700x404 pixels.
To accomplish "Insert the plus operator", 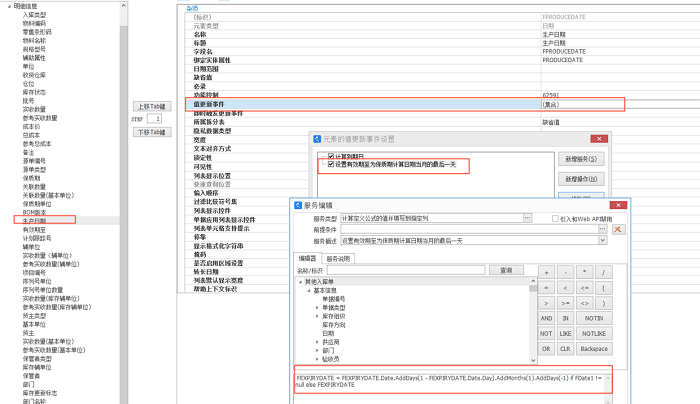I will coord(546,272).
